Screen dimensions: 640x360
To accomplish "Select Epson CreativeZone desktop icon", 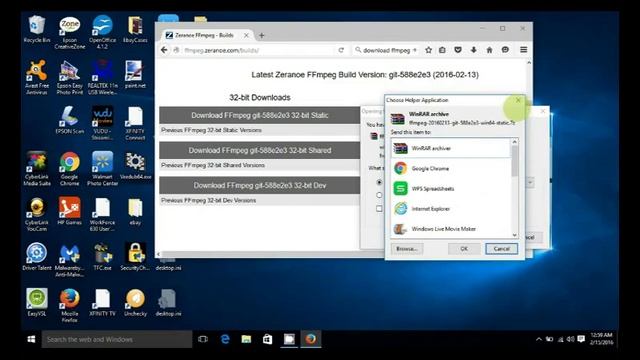I will click(70, 33).
